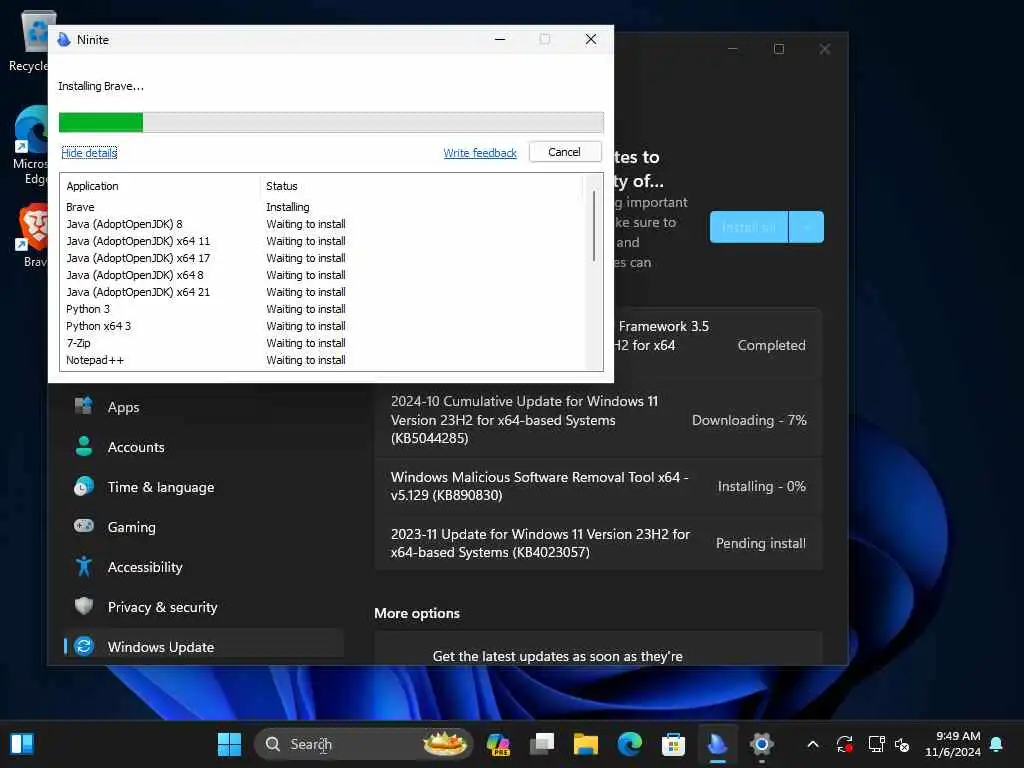Open the Recycle Bin desktop icon
This screenshot has height=768, width=1024.
[30, 40]
